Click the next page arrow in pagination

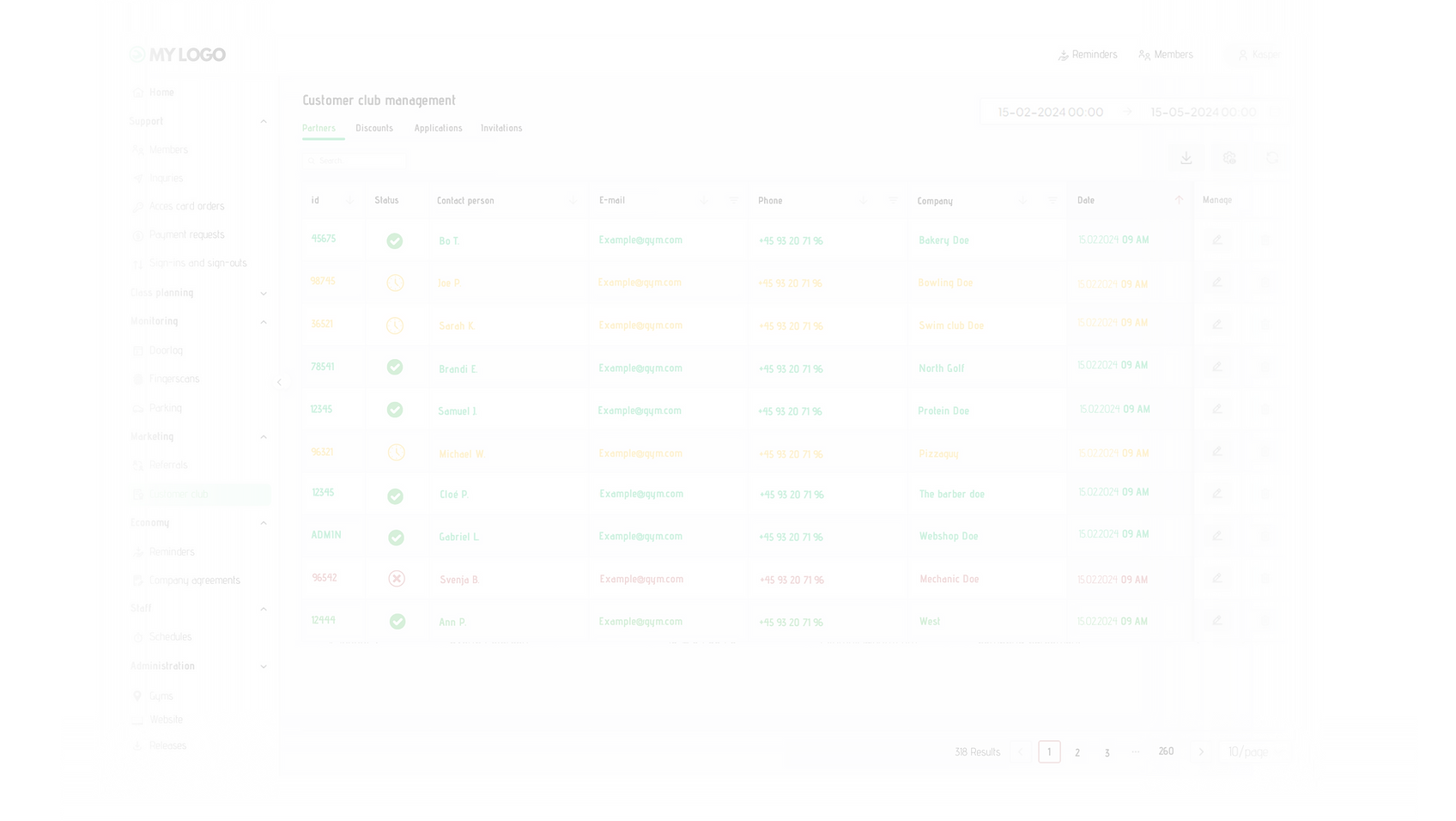pyautogui.click(x=1201, y=751)
